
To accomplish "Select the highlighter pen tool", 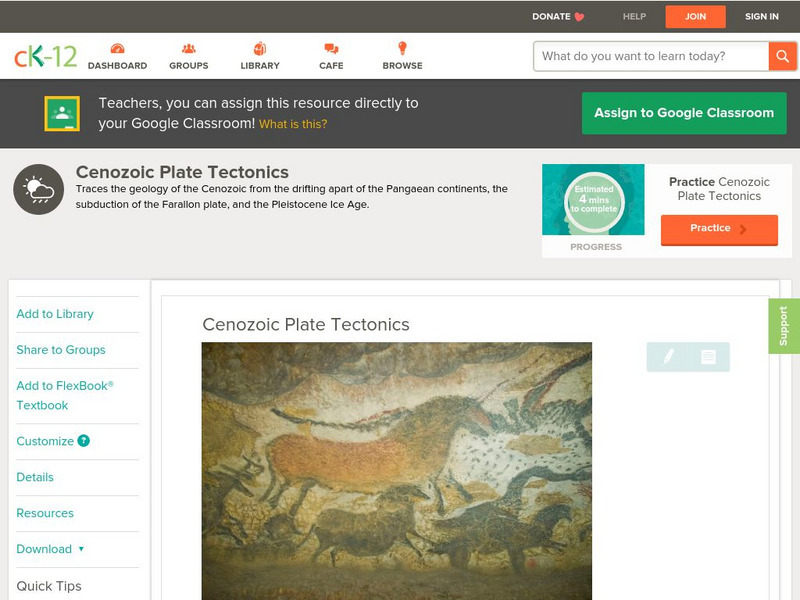I will click(668, 356).
